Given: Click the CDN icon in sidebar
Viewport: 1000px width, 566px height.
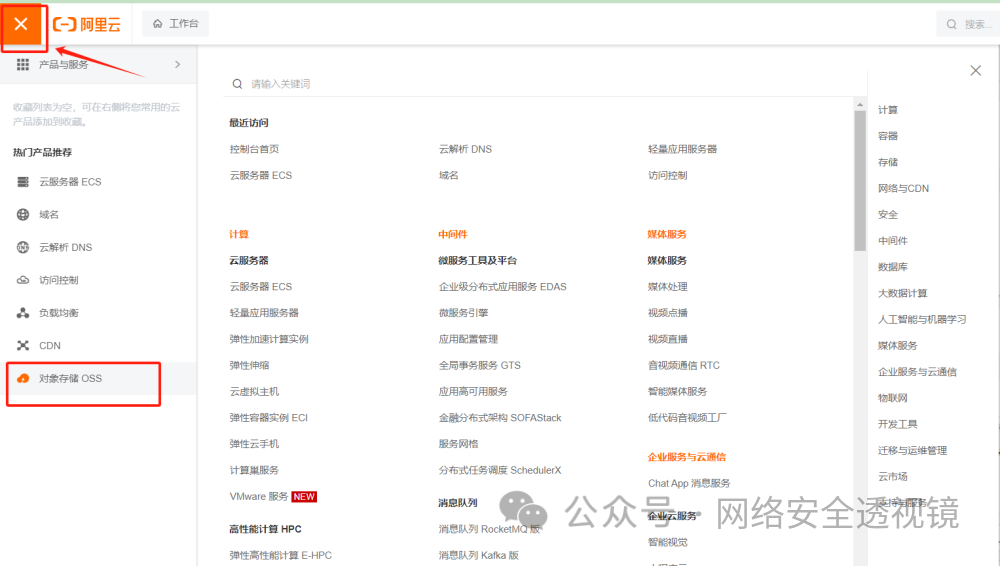Looking at the screenshot, I should pos(23,346).
